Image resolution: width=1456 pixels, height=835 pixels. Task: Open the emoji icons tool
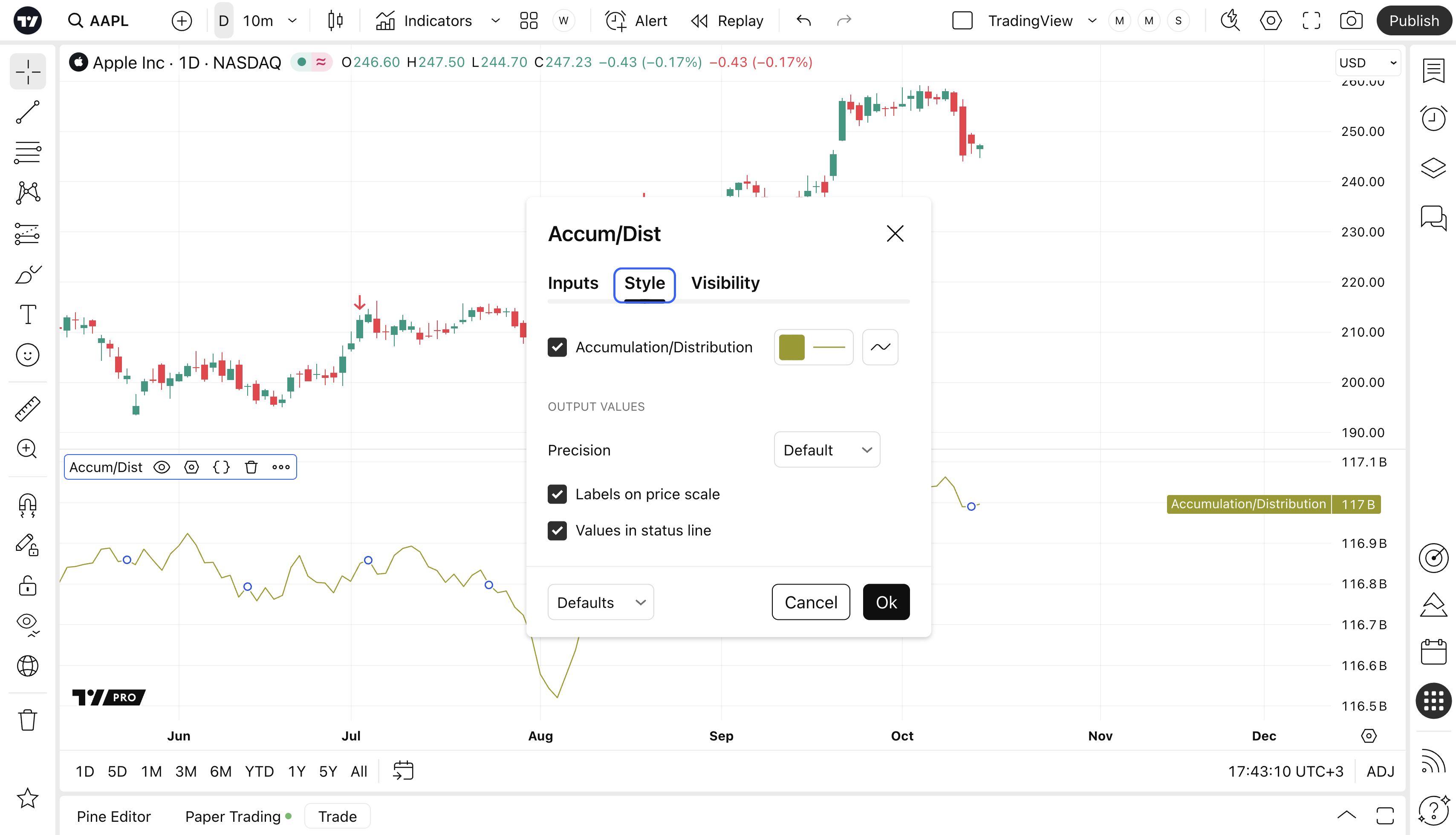28,355
